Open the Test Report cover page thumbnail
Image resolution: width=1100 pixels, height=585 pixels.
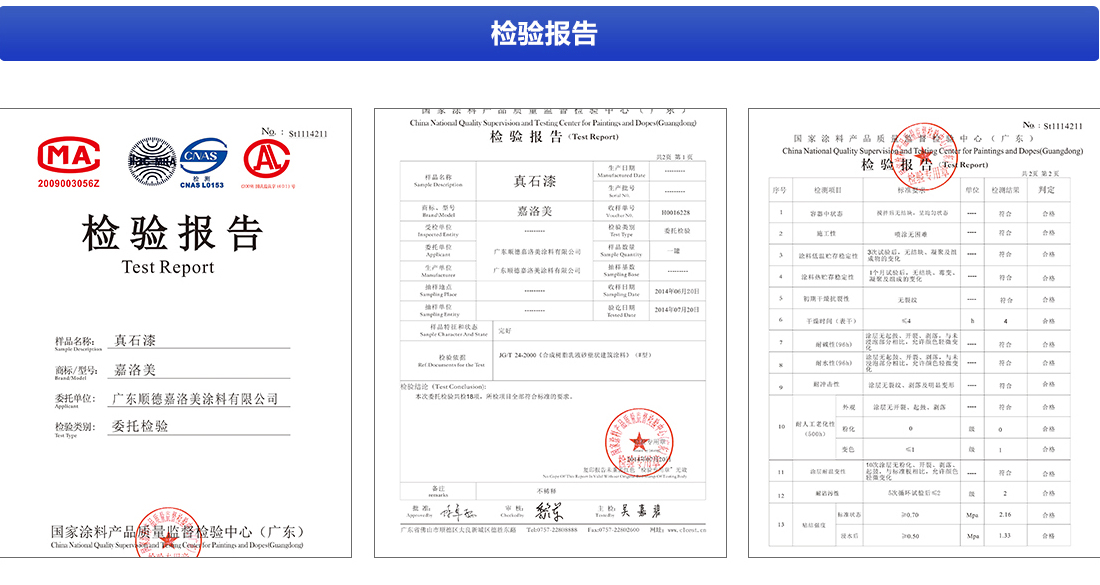[175, 333]
